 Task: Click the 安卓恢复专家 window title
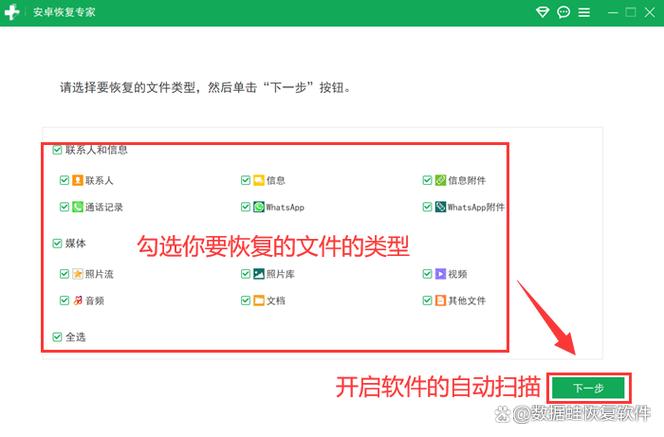64,12
